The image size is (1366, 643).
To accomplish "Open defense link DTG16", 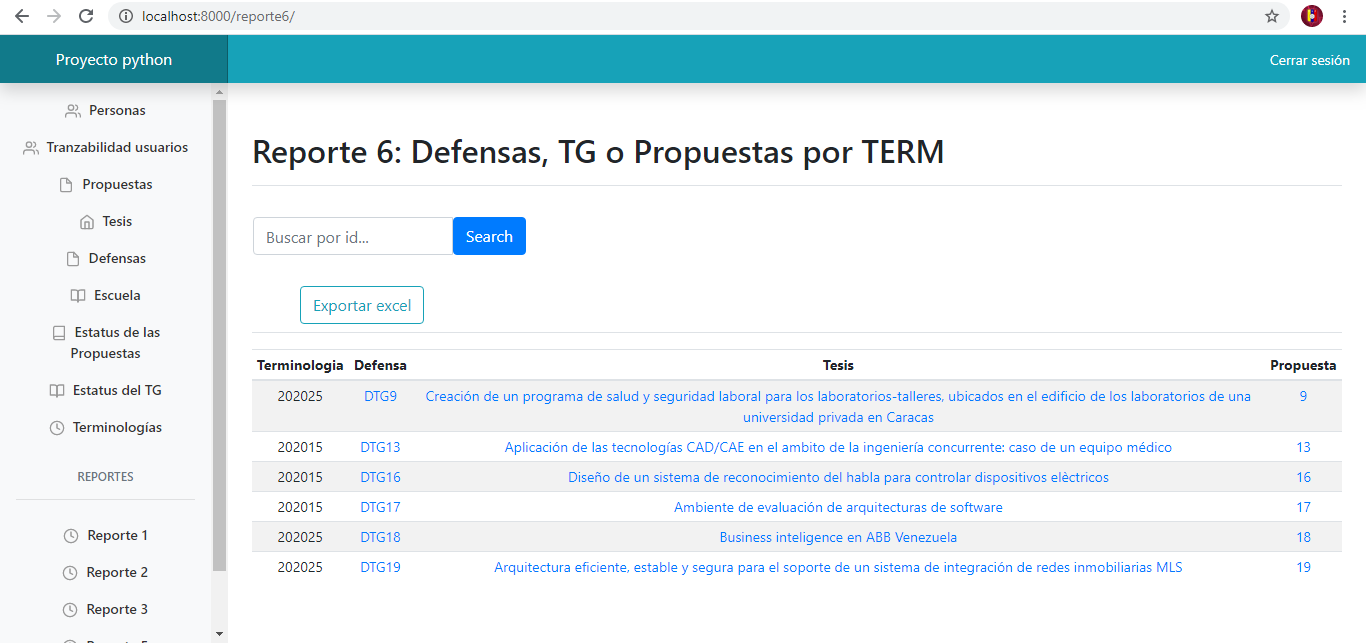I will [x=380, y=477].
